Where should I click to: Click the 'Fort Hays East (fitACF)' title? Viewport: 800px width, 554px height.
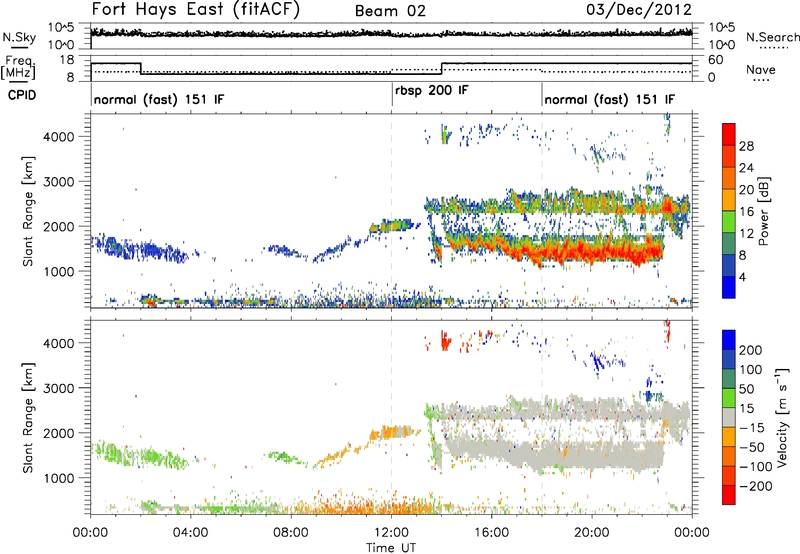tap(196, 10)
